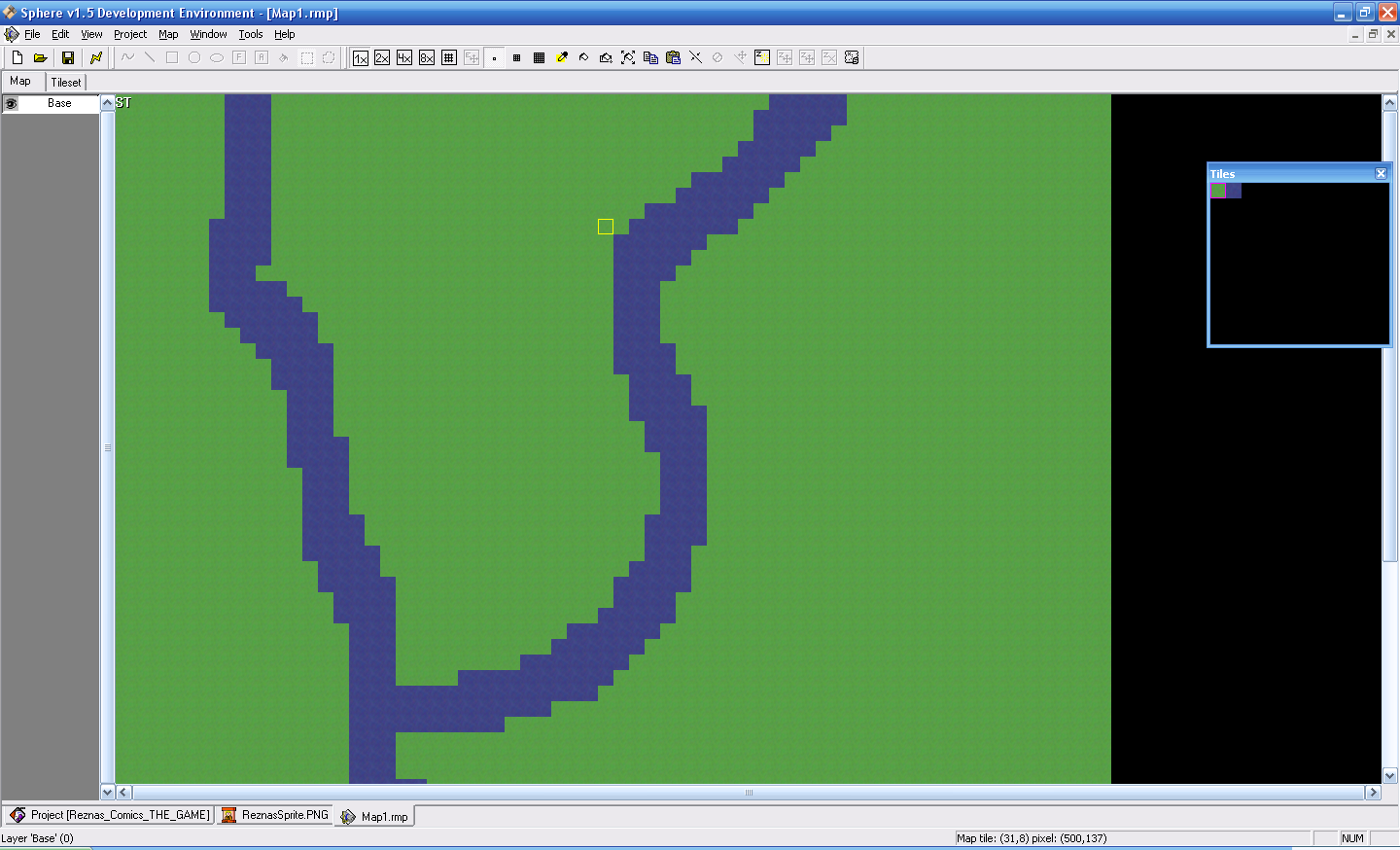Cut the current selection
Screen dimensions: 1400x850
(x=695, y=57)
